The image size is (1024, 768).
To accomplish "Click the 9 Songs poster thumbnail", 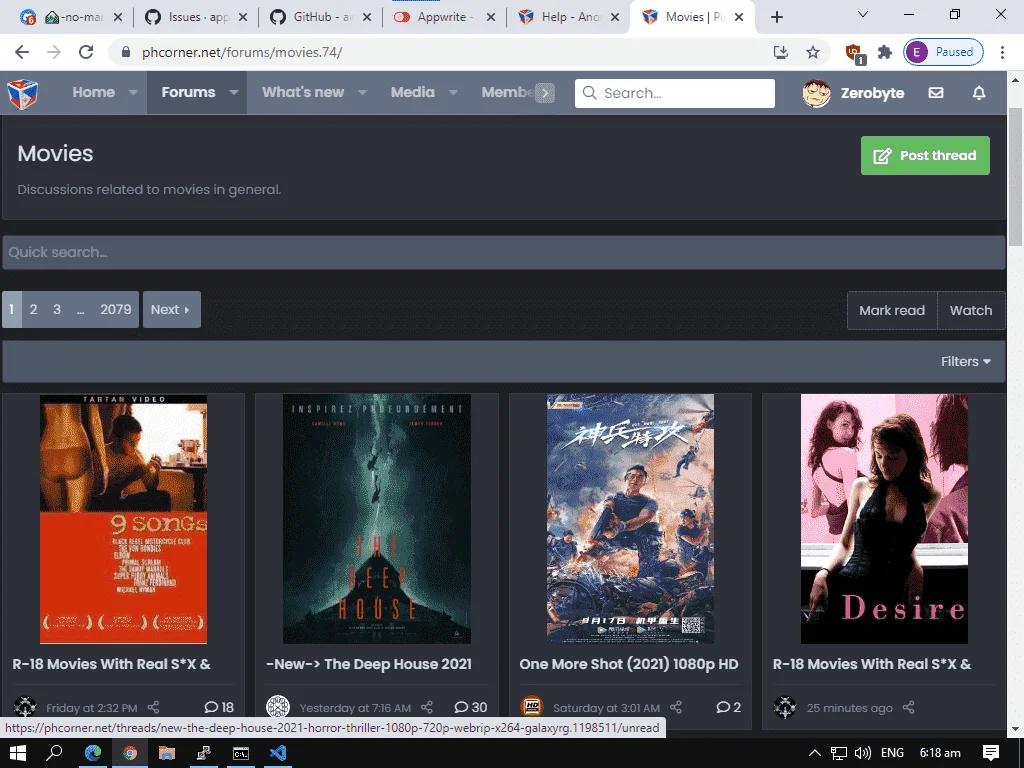I will point(123,519).
